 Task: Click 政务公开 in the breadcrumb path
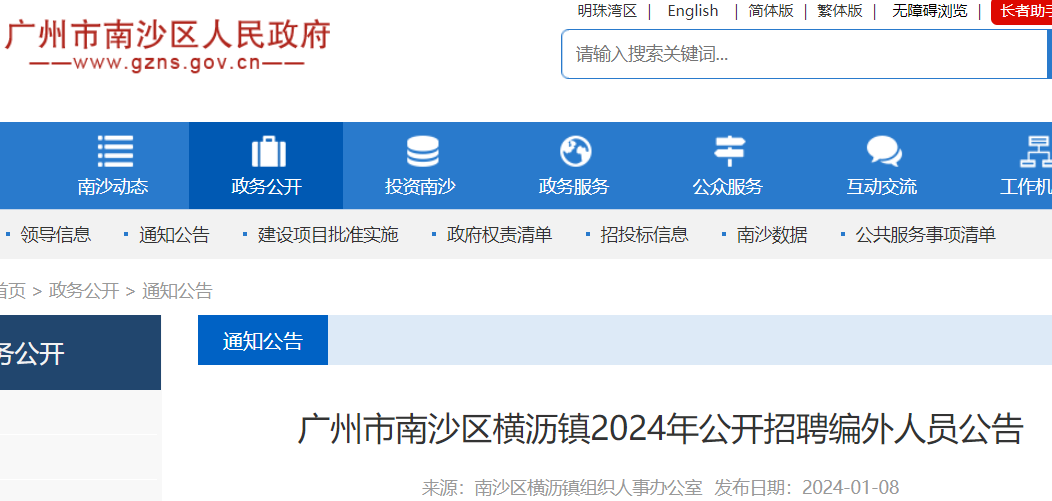[x=84, y=291]
